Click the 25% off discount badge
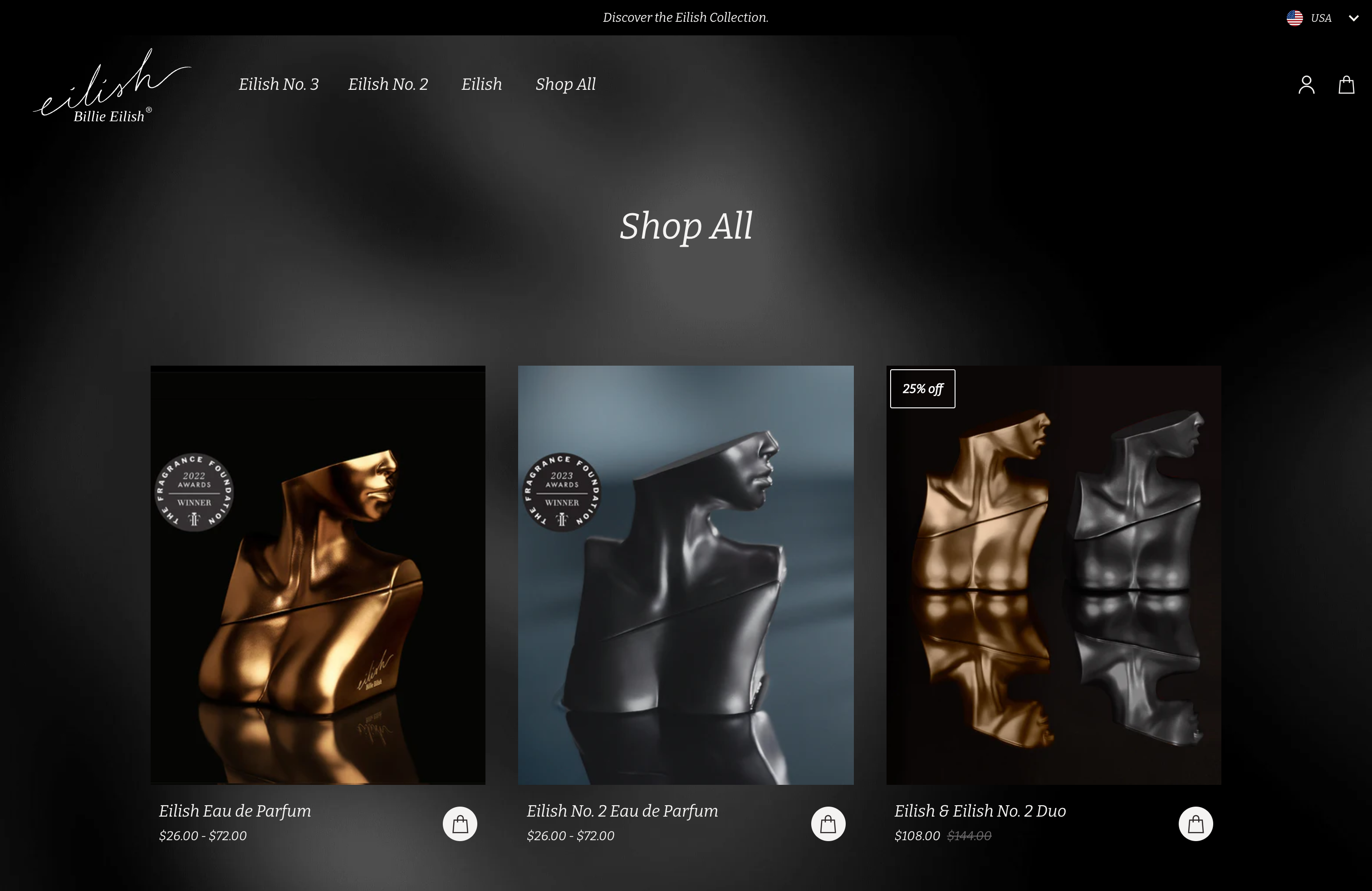Image resolution: width=1372 pixels, height=891 pixels. [922, 388]
